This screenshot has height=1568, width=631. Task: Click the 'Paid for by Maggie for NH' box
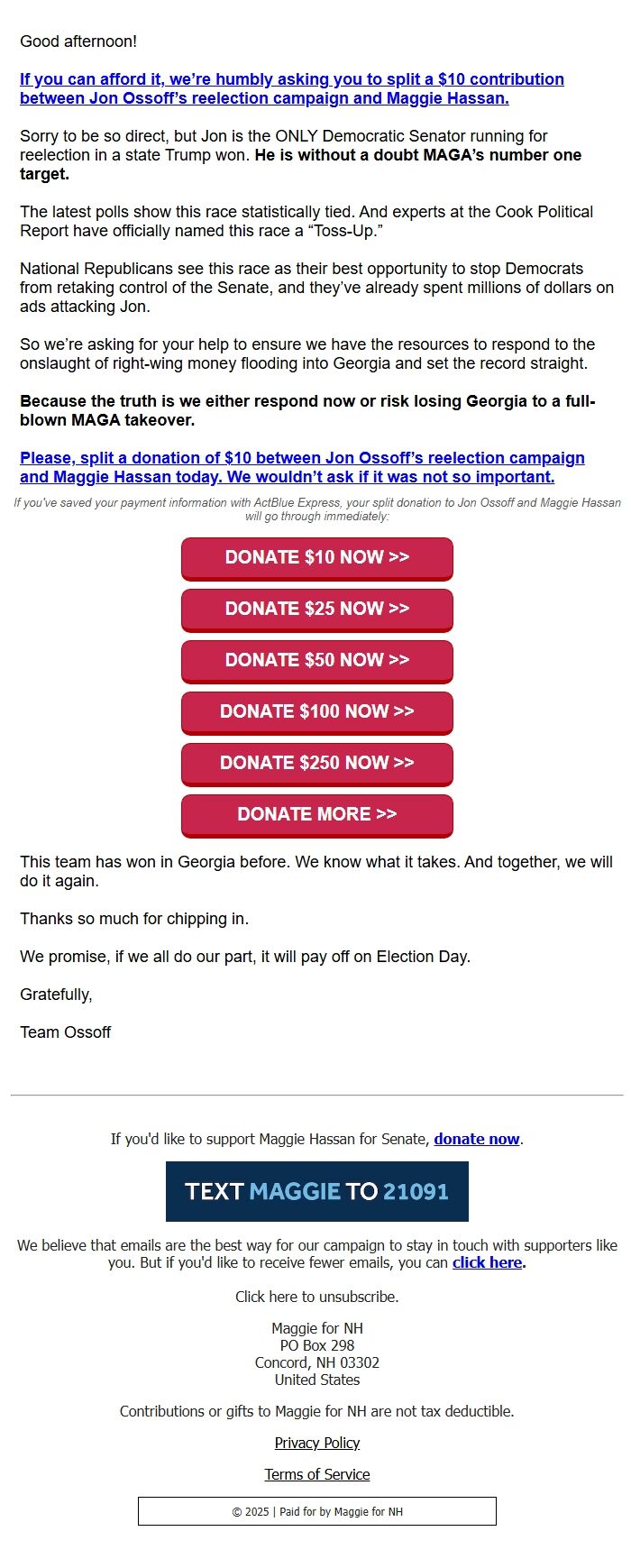[x=317, y=1511]
